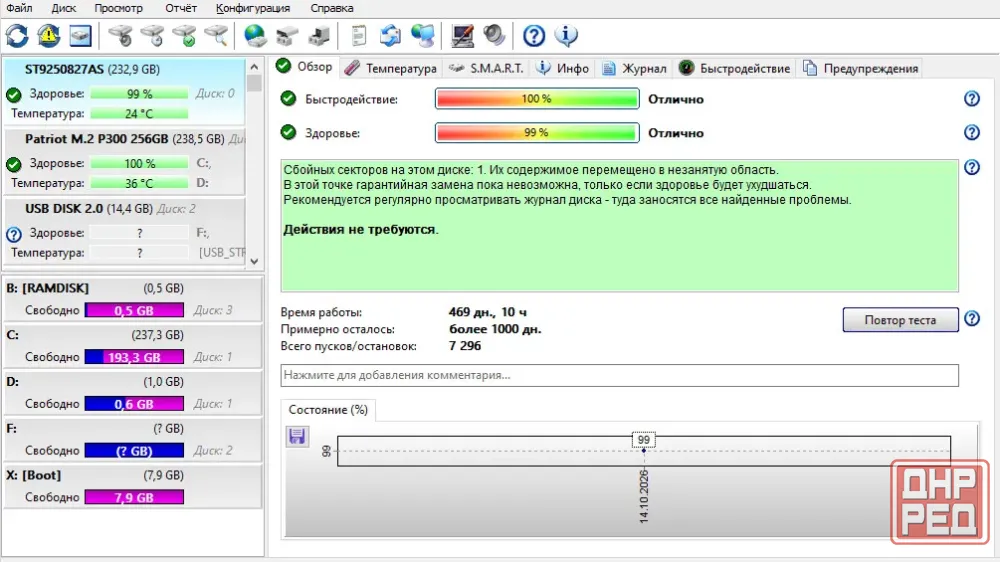Viewport: 1000px width, 562px height.
Task: Click the Действия не требуются text
Action: tap(360, 230)
